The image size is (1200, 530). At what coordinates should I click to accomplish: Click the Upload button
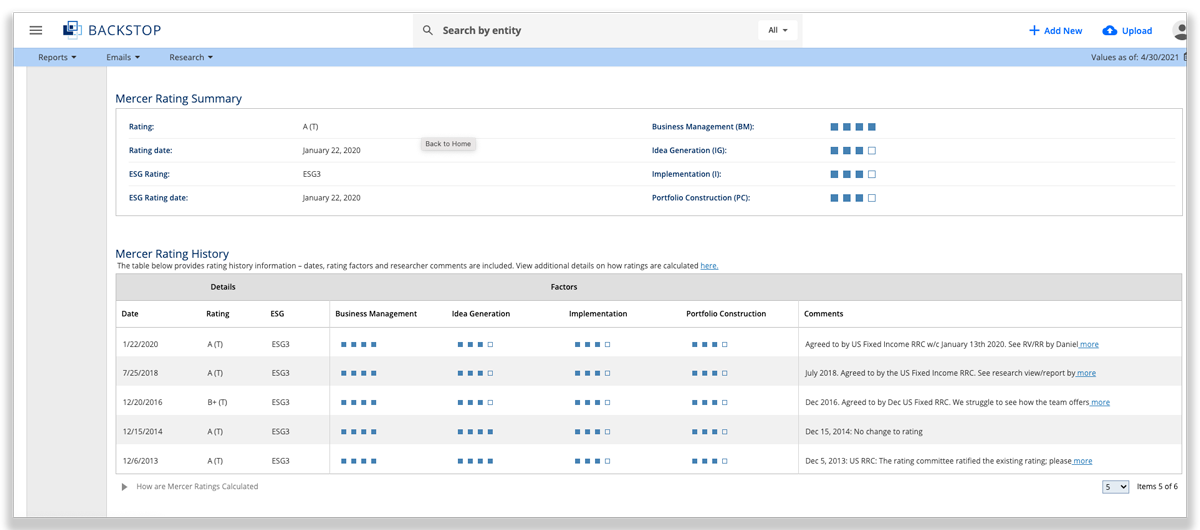pos(1127,31)
